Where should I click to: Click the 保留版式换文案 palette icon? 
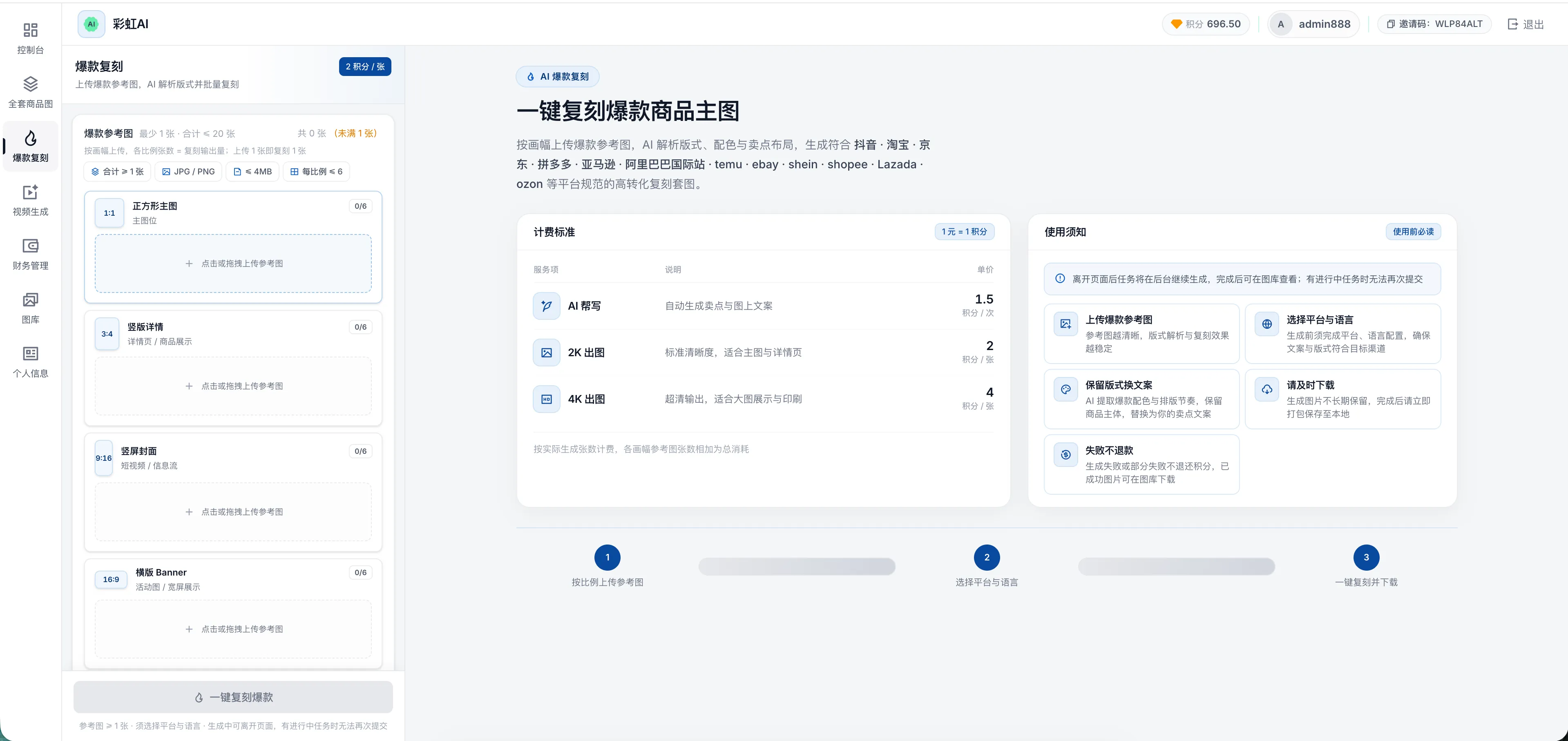tap(1065, 389)
